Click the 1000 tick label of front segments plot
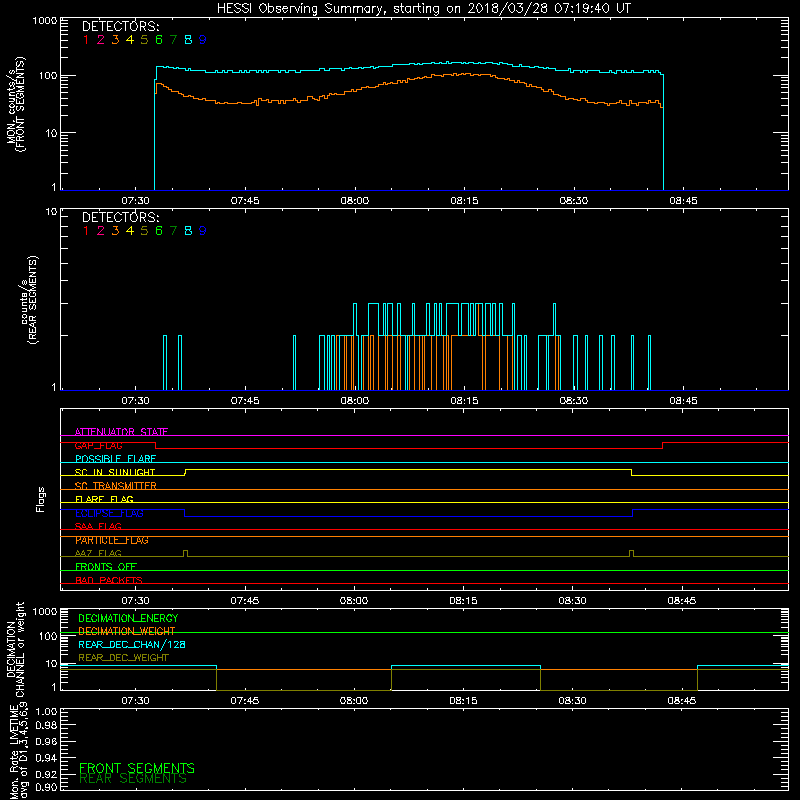800x800 pixels. (x=45, y=21)
